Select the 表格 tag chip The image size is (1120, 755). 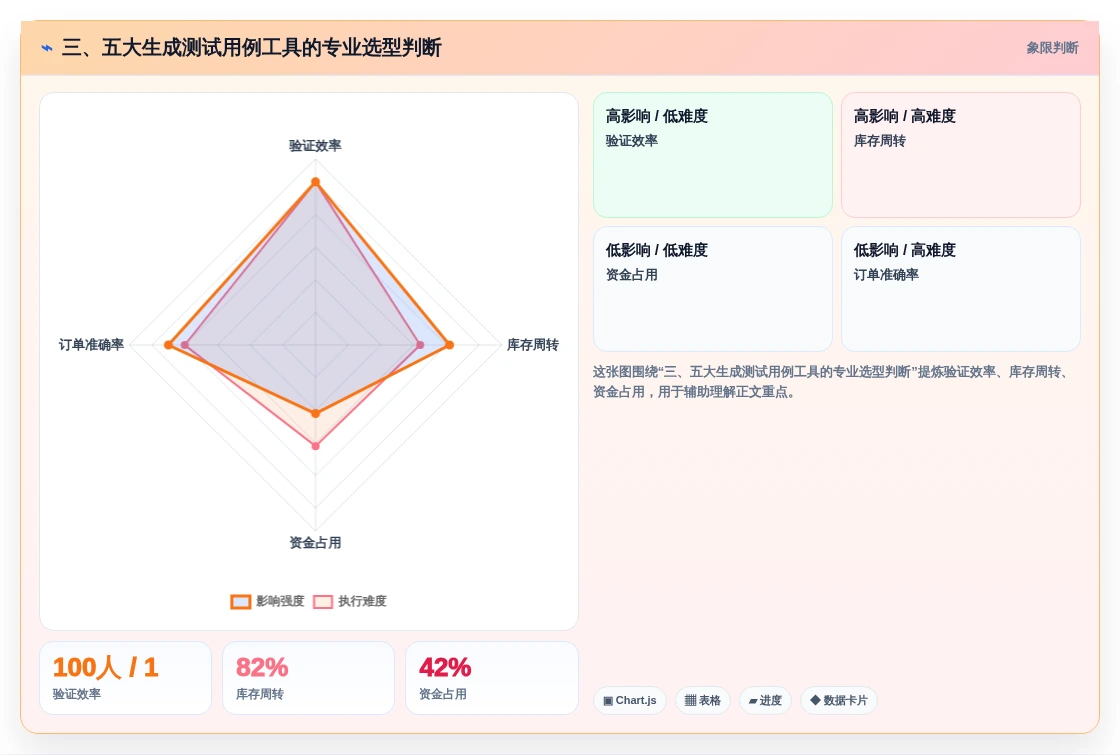click(x=703, y=701)
